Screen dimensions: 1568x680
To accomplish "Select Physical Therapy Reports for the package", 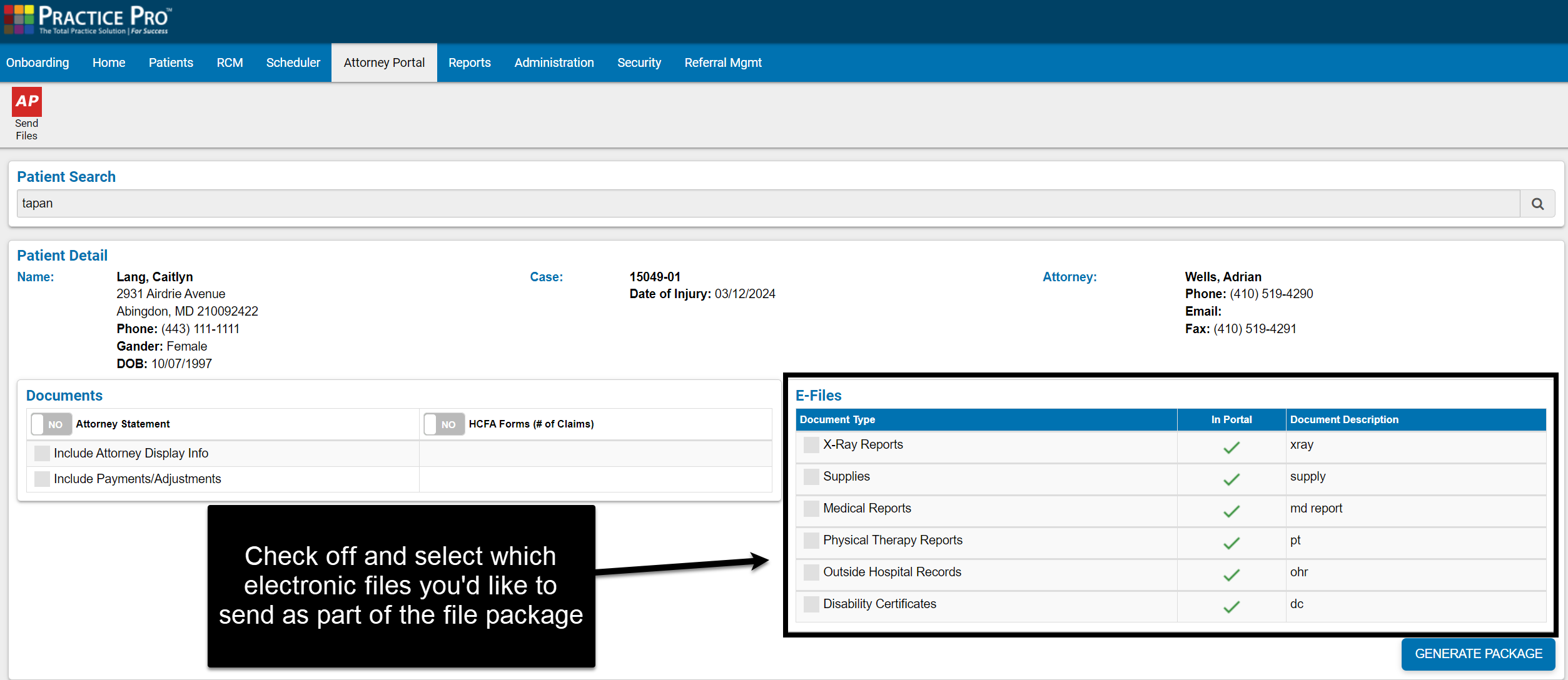I will 810,540.
